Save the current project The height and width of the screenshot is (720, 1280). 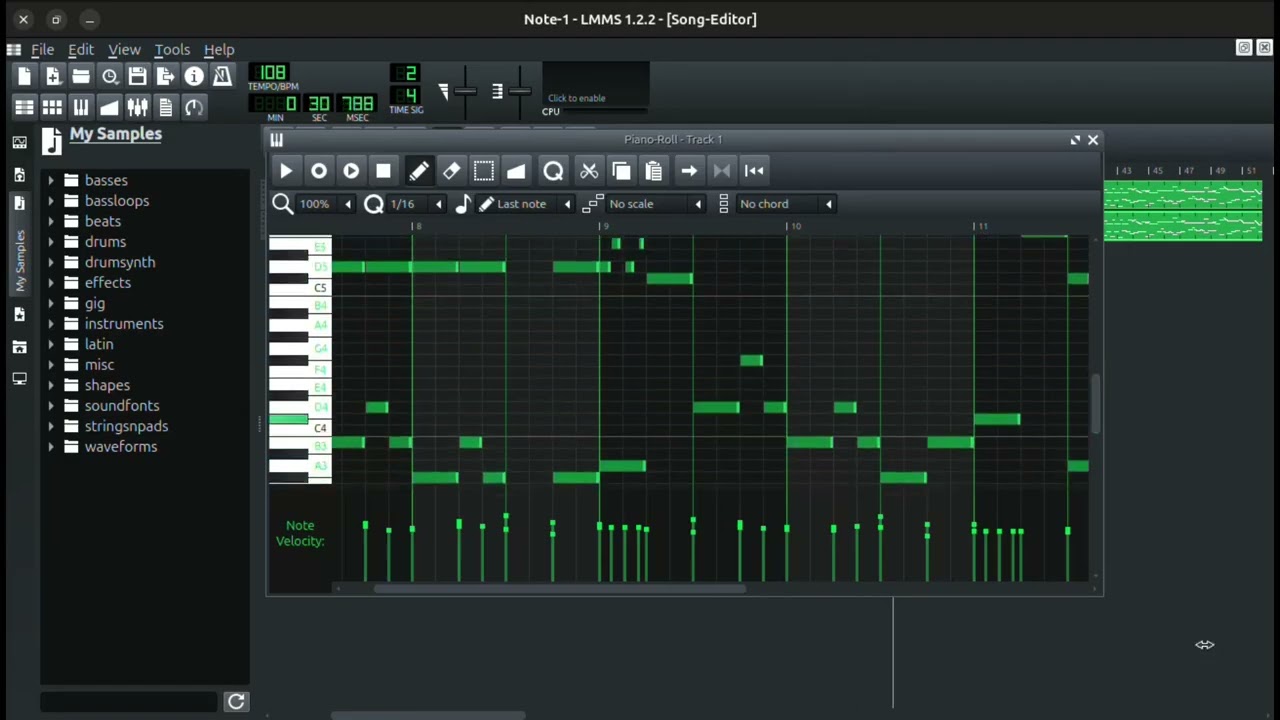pyautogui.click(x=138, y=76)
